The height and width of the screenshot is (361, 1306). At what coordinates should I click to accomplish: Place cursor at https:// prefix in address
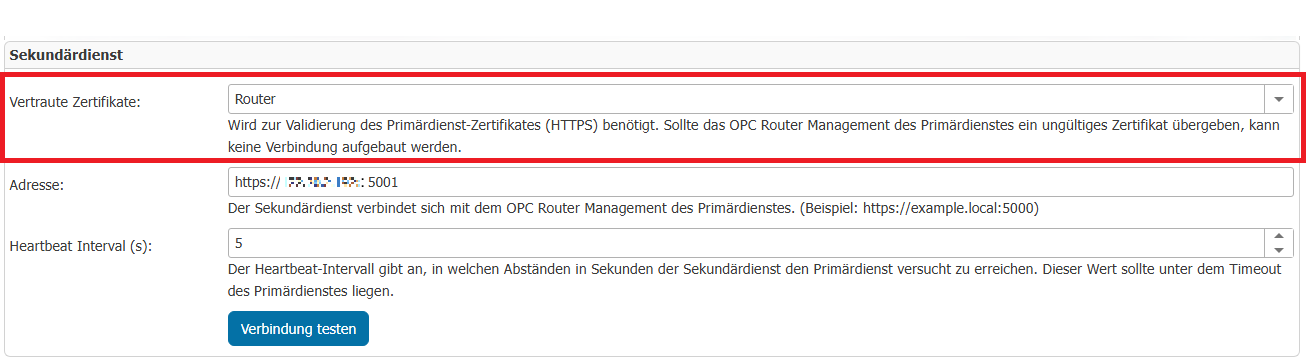[x=256, y=183]
